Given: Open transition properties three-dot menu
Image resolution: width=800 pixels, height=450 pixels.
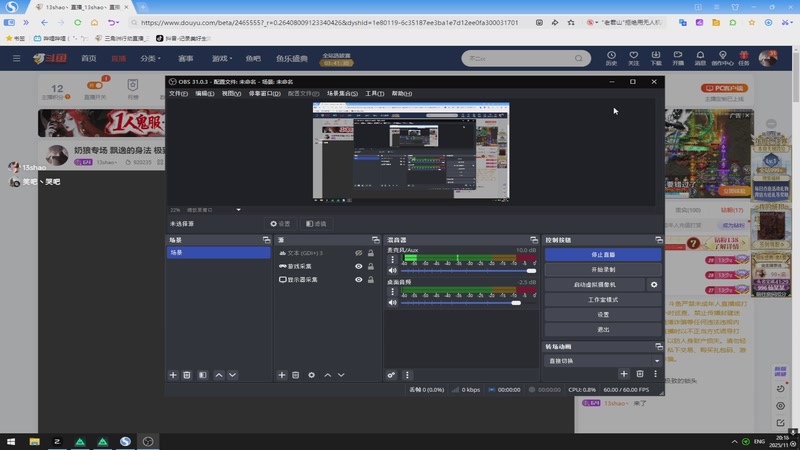Looking at the screenshot, I should 655,374.
